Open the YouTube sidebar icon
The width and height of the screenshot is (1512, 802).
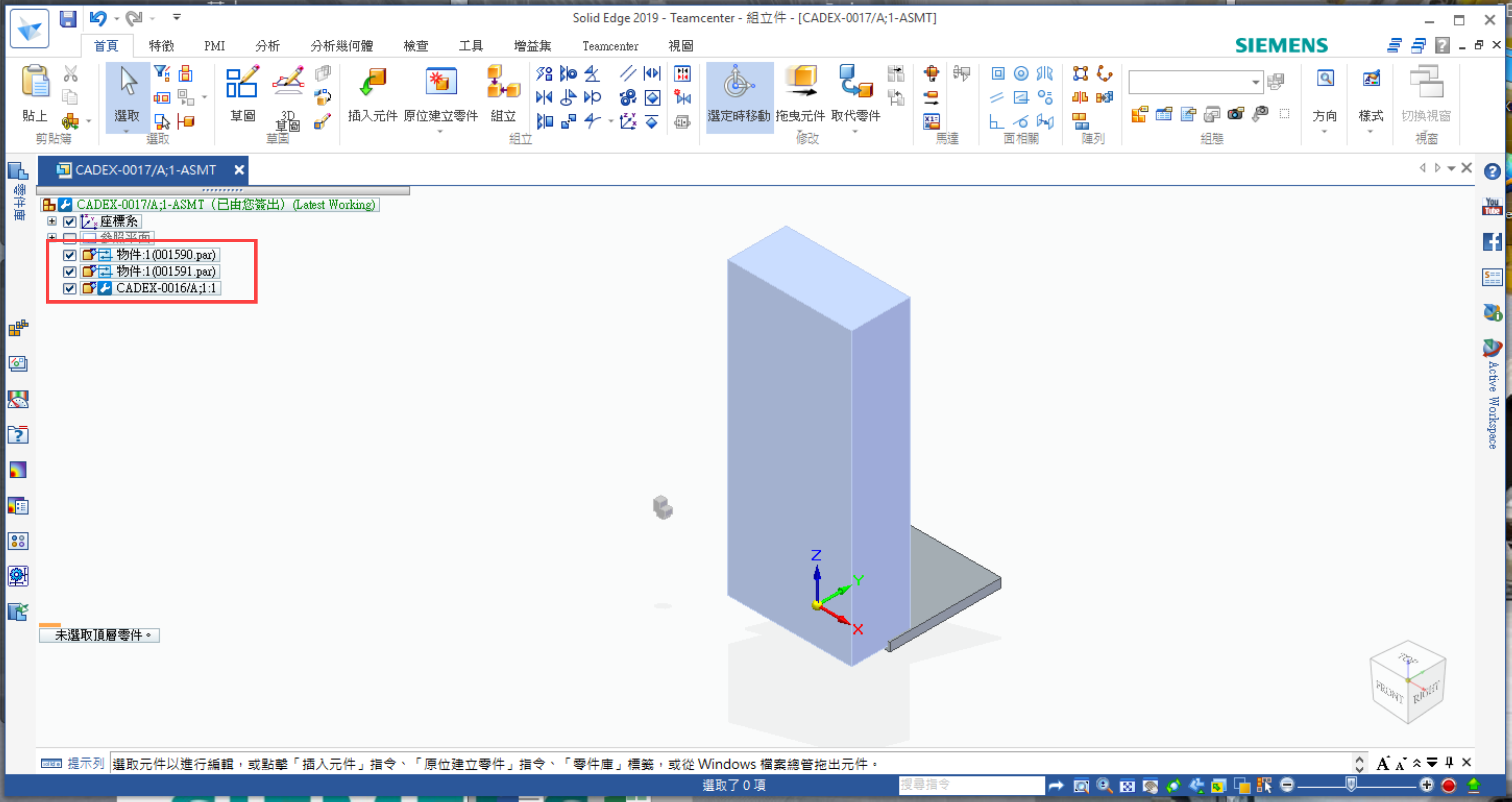point(1491,207)
